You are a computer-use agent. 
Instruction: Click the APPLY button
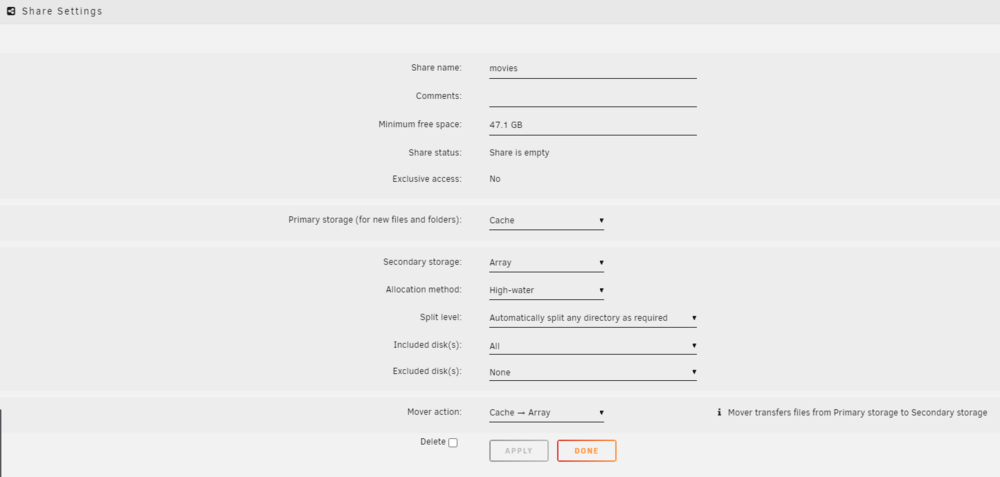pyautogui.click(x=519, y=451)
